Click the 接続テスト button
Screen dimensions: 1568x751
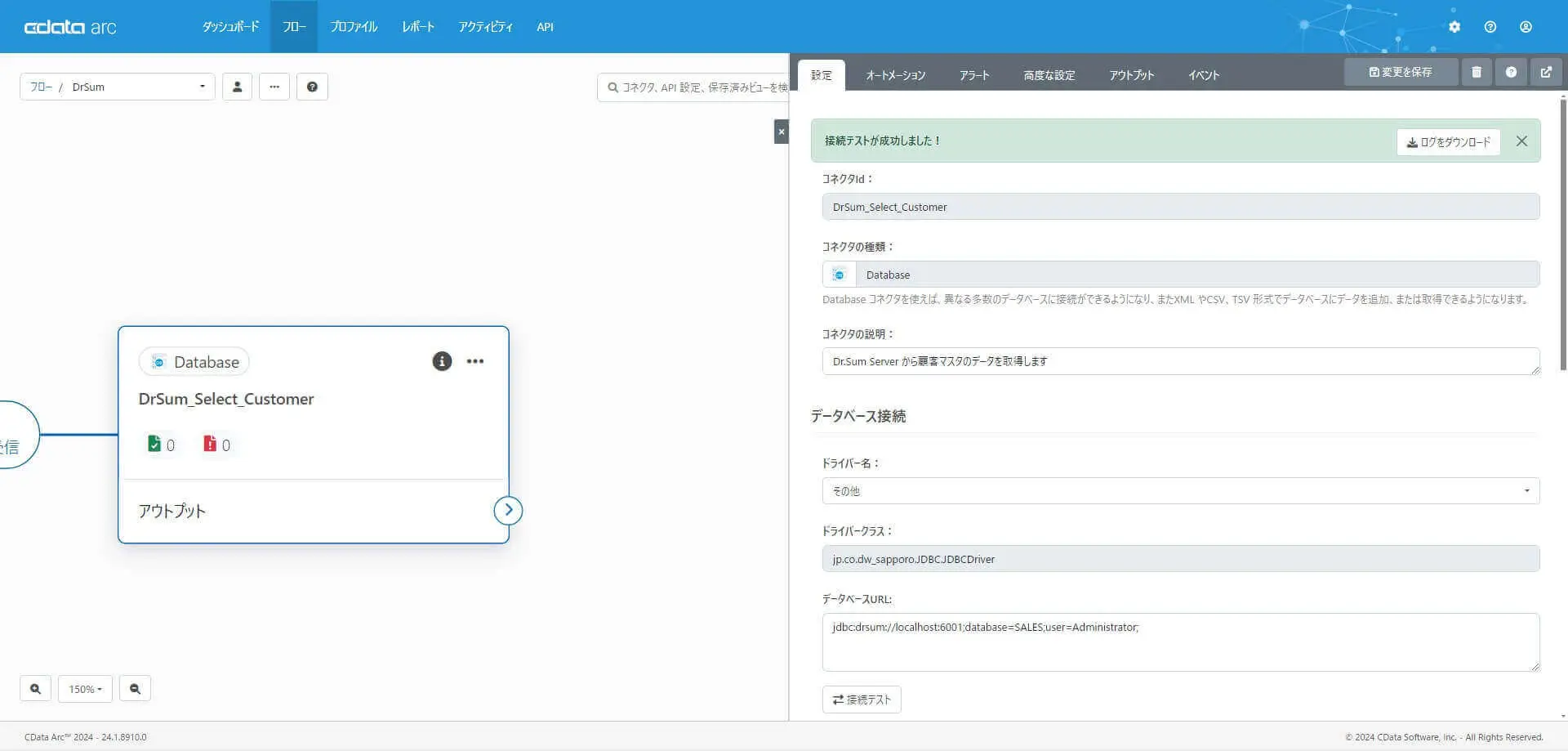(x=862, y=700)
